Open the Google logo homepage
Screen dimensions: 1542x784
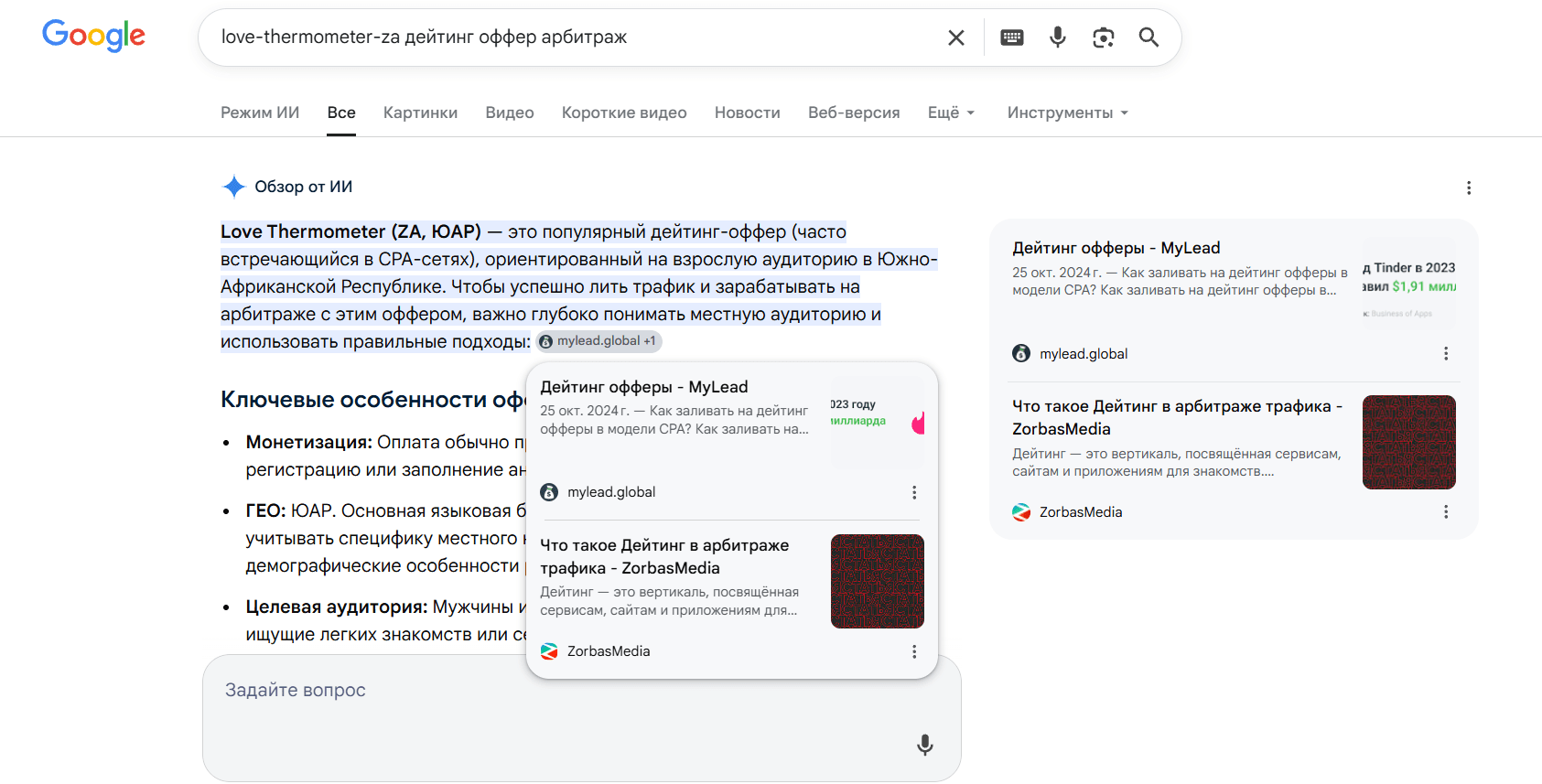click(93, 36)
